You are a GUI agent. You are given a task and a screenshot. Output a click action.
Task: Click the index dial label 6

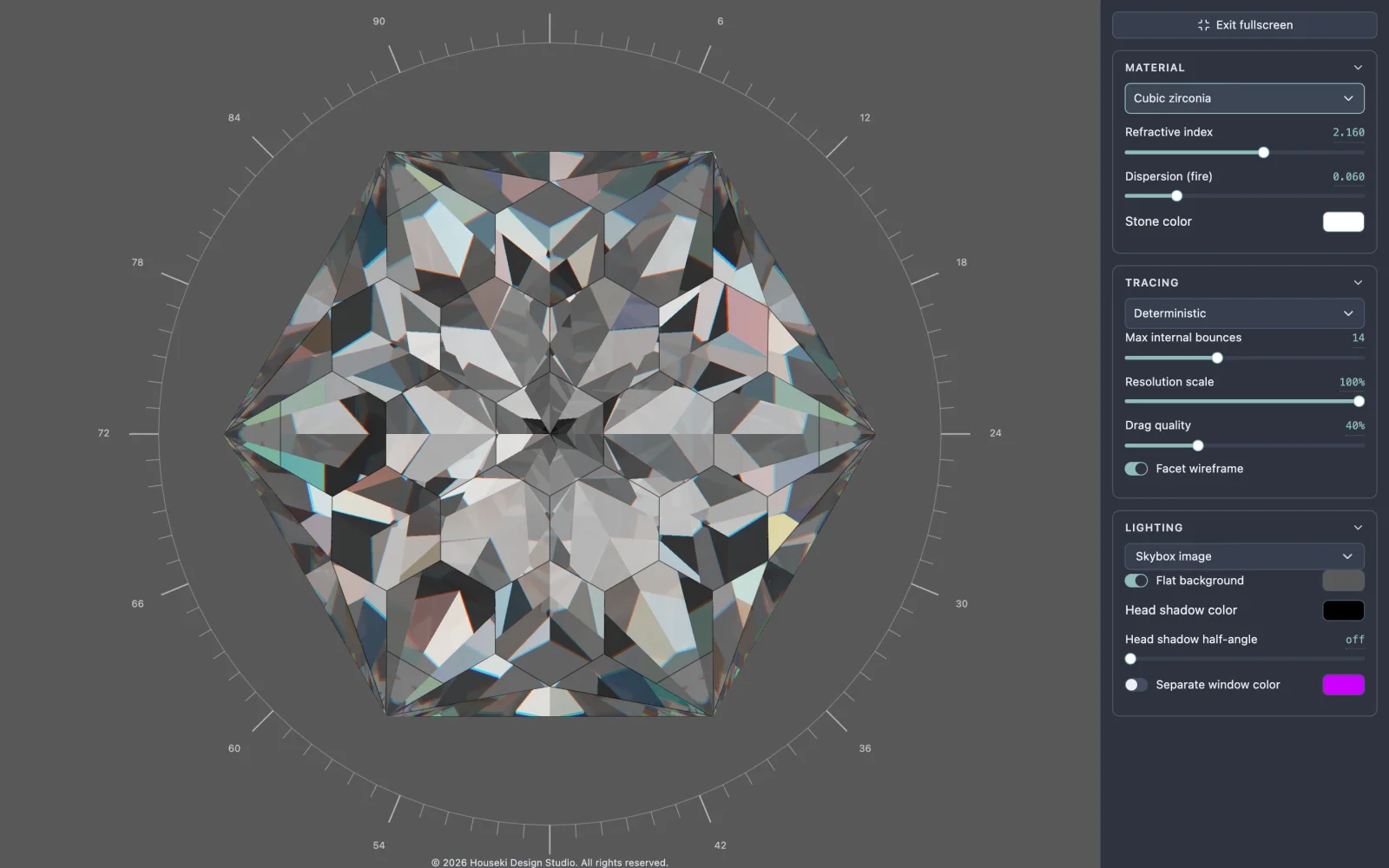[x=720, y=22]
